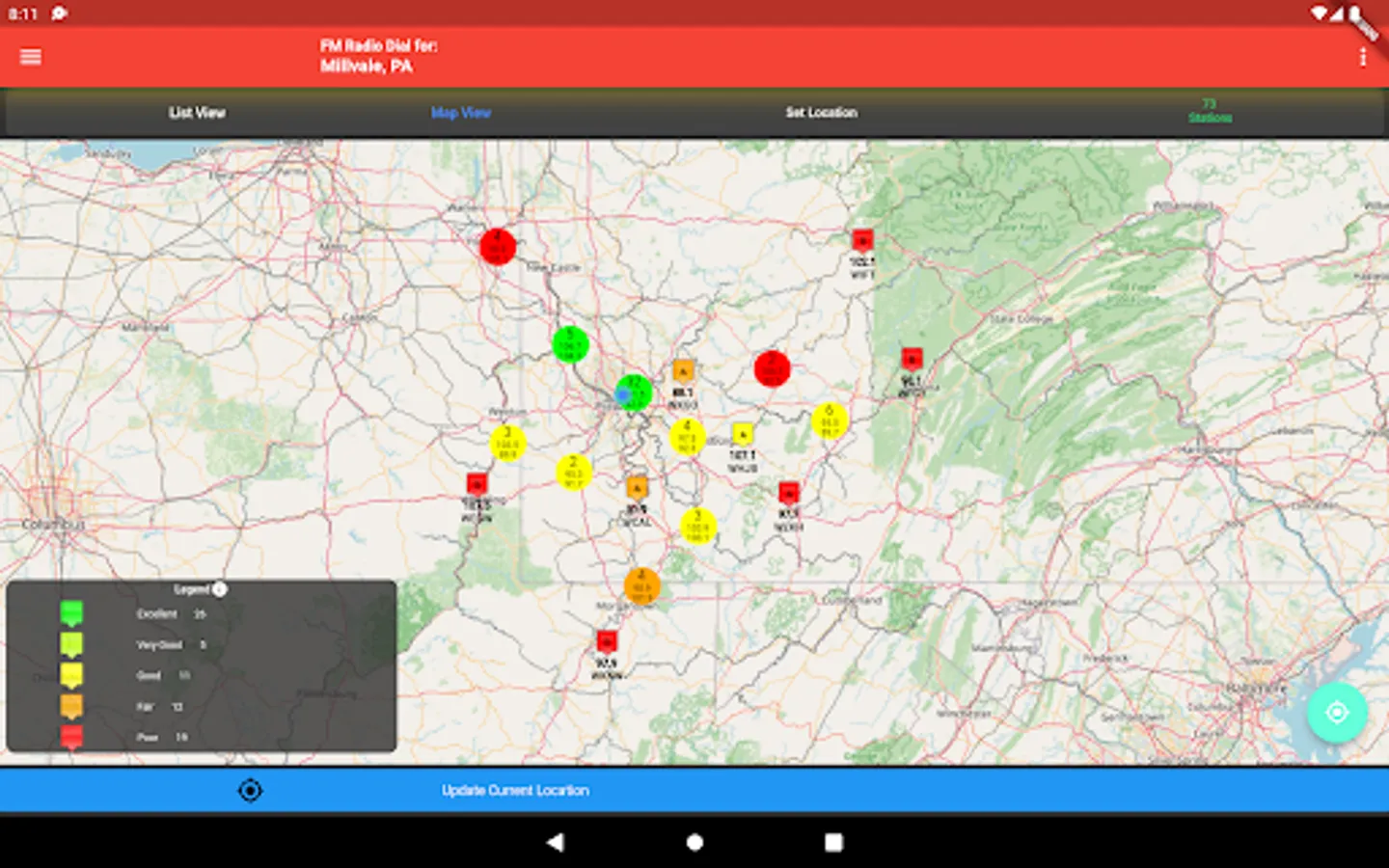1389x868 pixels.
Task: Tap the "Very Good" legend label
Action: [x=159, y=645]
